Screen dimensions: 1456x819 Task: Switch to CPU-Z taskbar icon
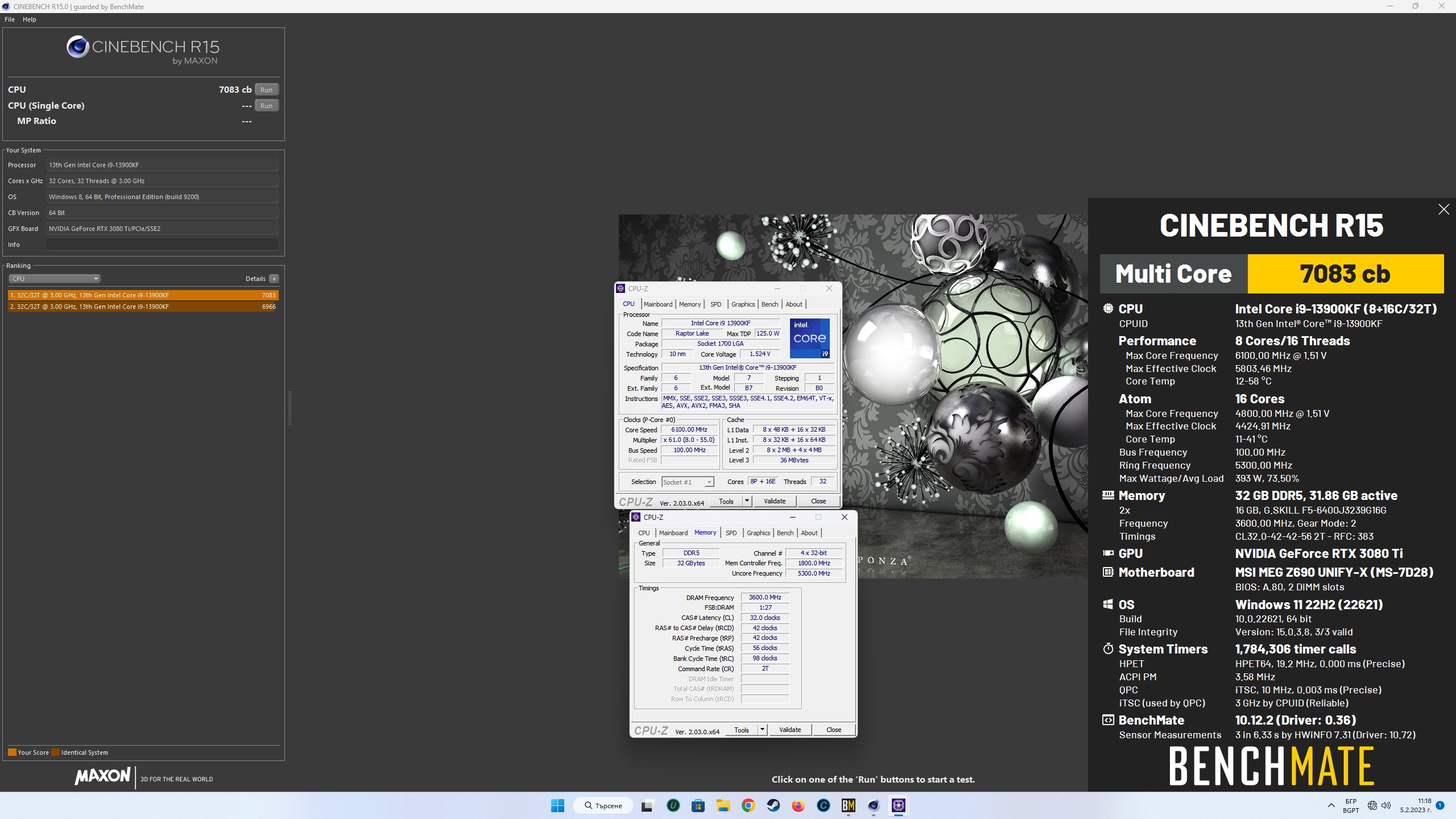click(899, 805)
